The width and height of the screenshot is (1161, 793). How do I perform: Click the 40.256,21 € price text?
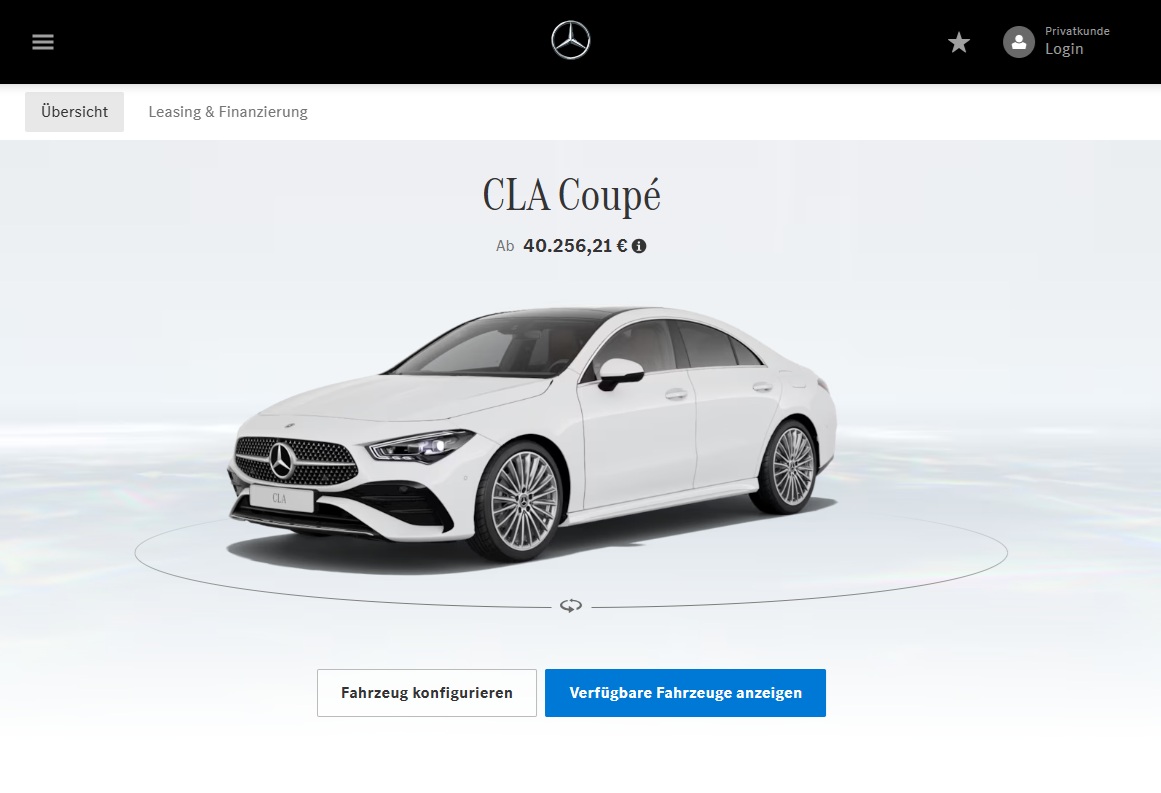coord(575,246)
